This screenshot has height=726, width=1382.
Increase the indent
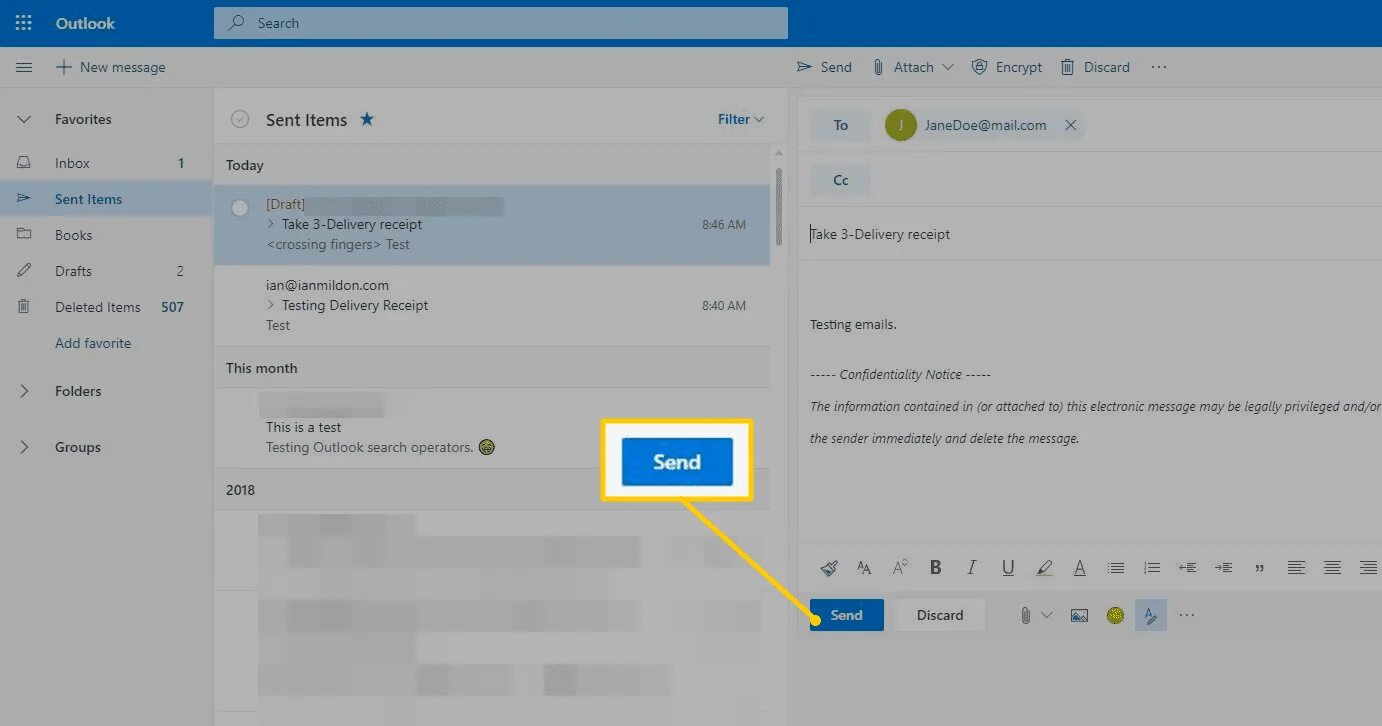1223,568
